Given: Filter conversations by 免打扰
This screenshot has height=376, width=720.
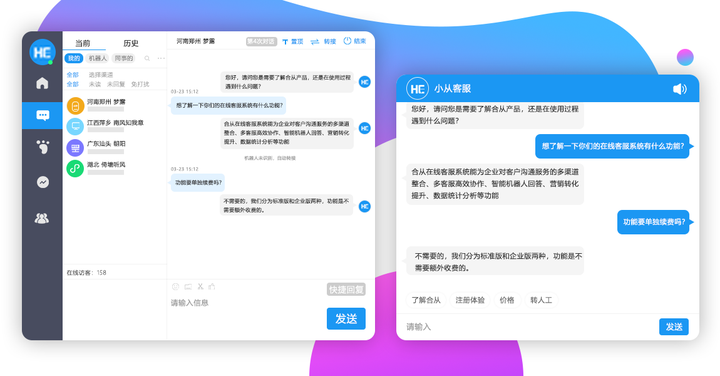Looking at the screenshot, I should pos(140,84).
